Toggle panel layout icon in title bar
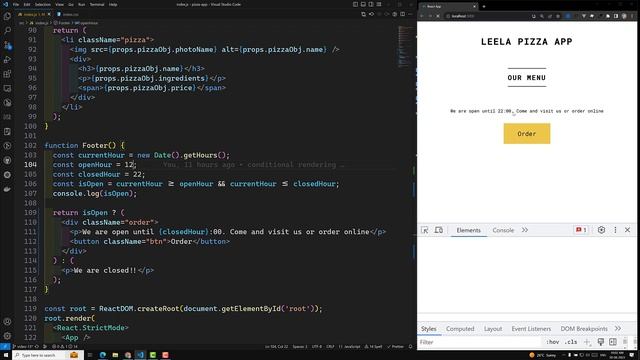This screenshot has width=640, height=360. coord(363,4)
